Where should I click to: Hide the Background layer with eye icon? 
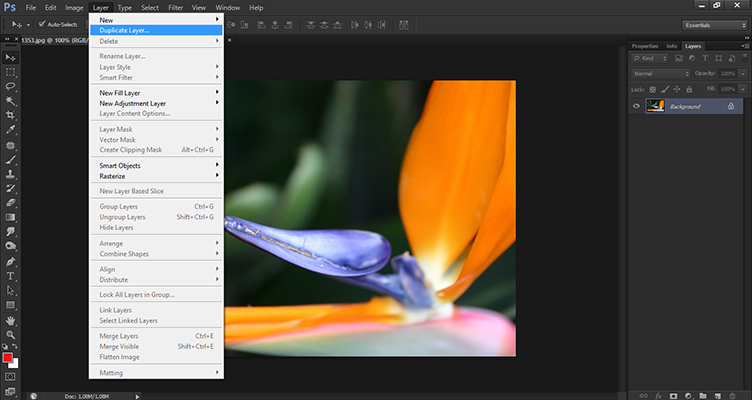[636, 106]
